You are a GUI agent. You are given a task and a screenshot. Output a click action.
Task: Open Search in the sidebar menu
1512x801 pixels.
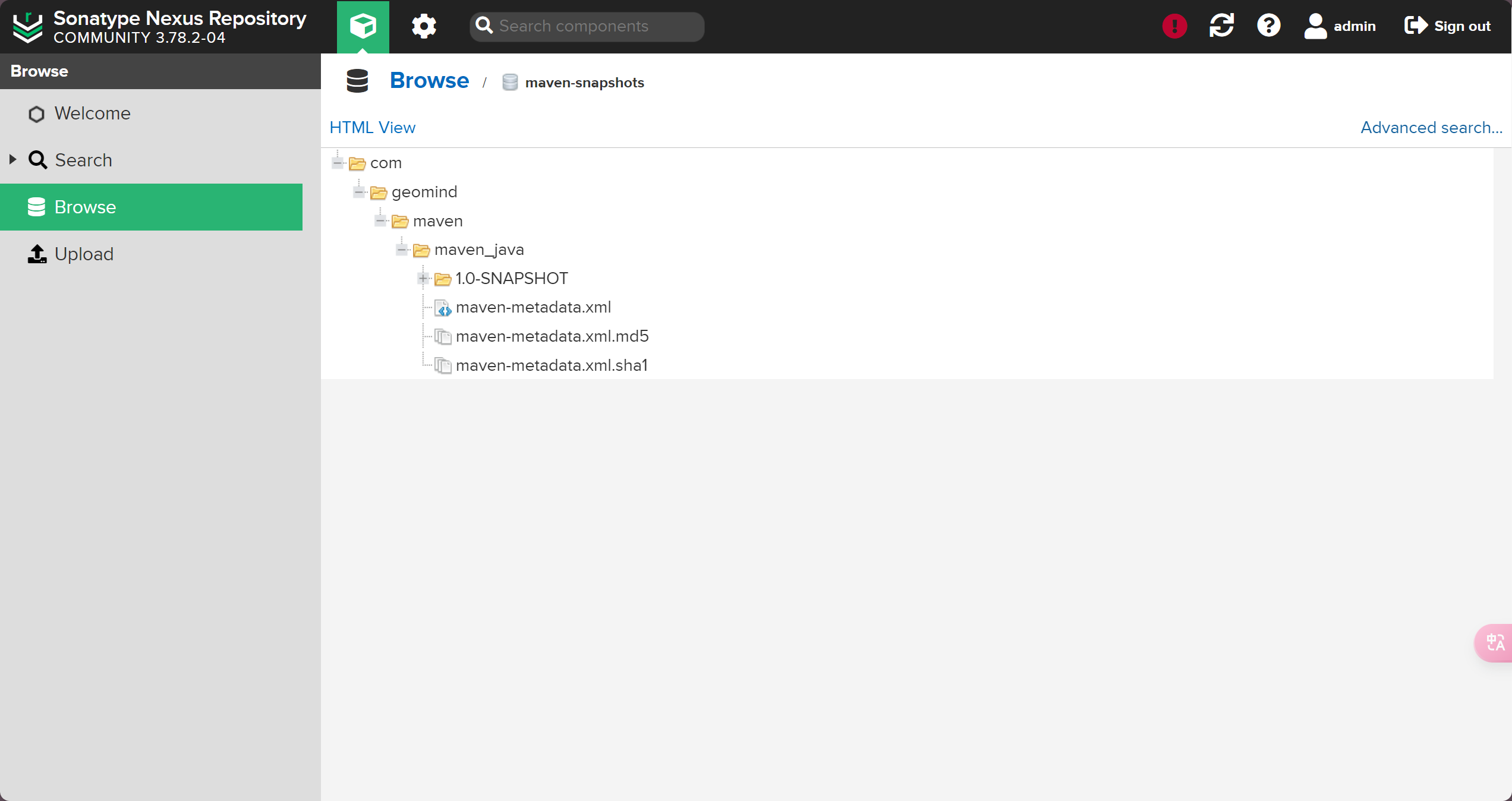tap(151, 160)
